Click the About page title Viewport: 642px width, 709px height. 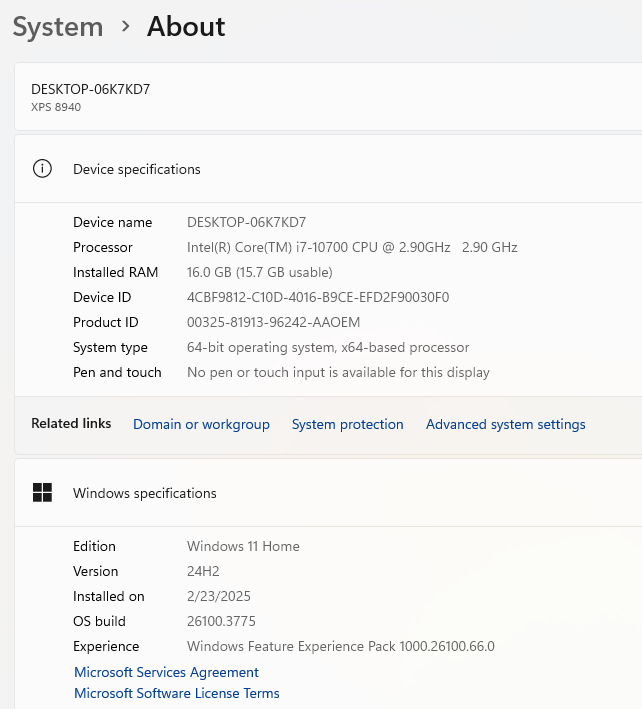(186, 27)
